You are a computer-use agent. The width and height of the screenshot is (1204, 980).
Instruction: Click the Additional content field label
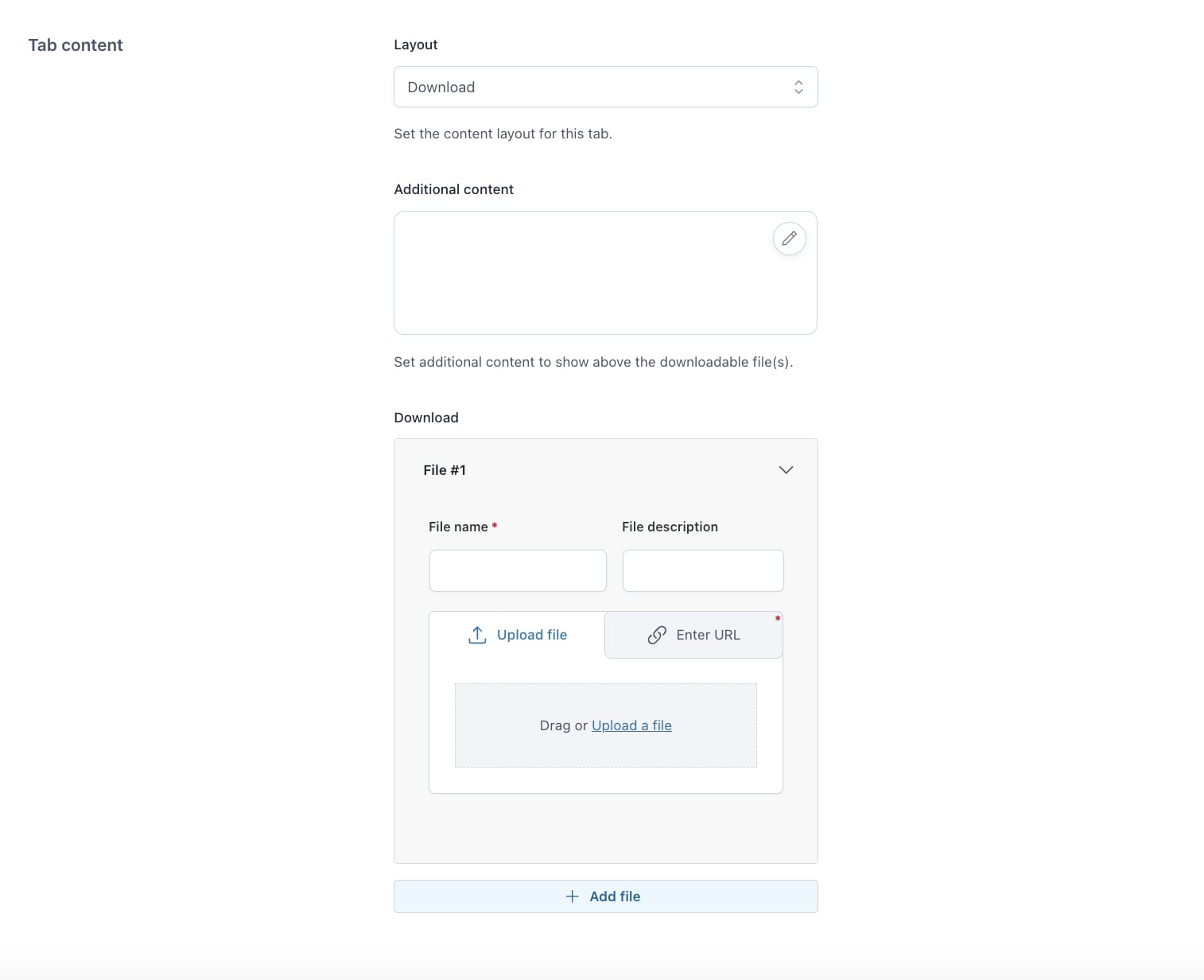[x=453, y=189]
